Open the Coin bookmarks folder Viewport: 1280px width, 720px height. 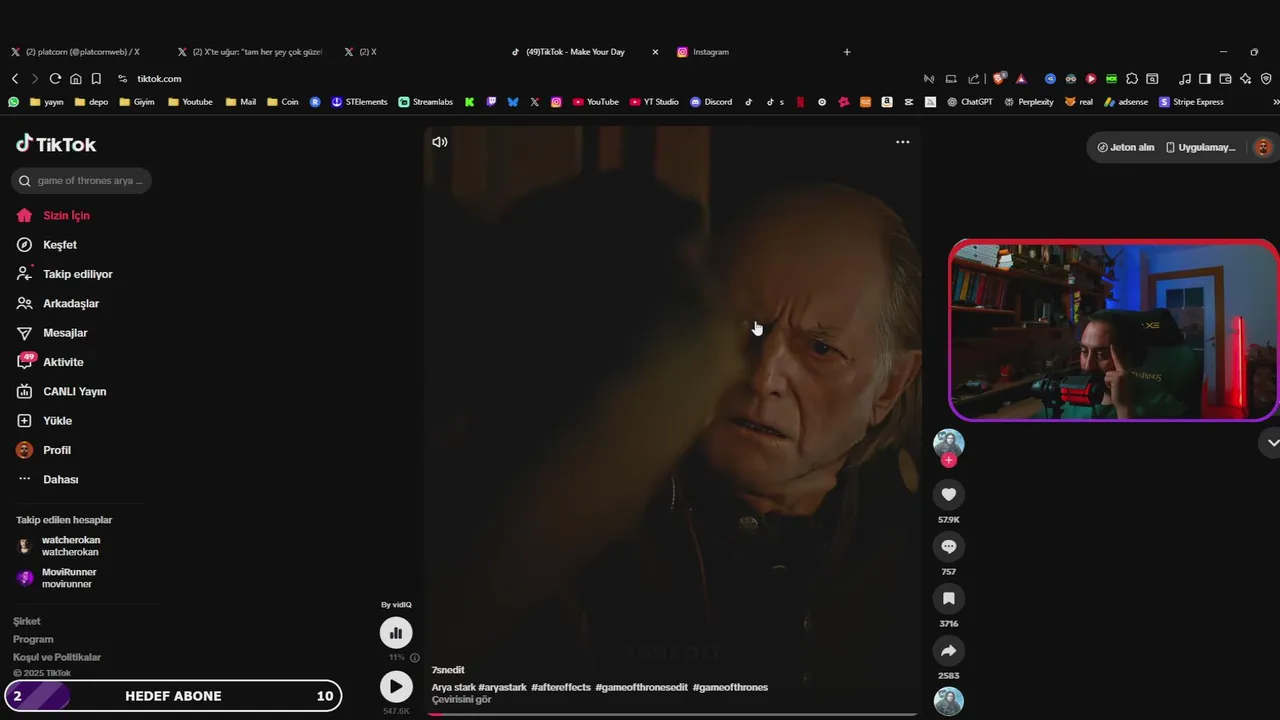[283, 102]
